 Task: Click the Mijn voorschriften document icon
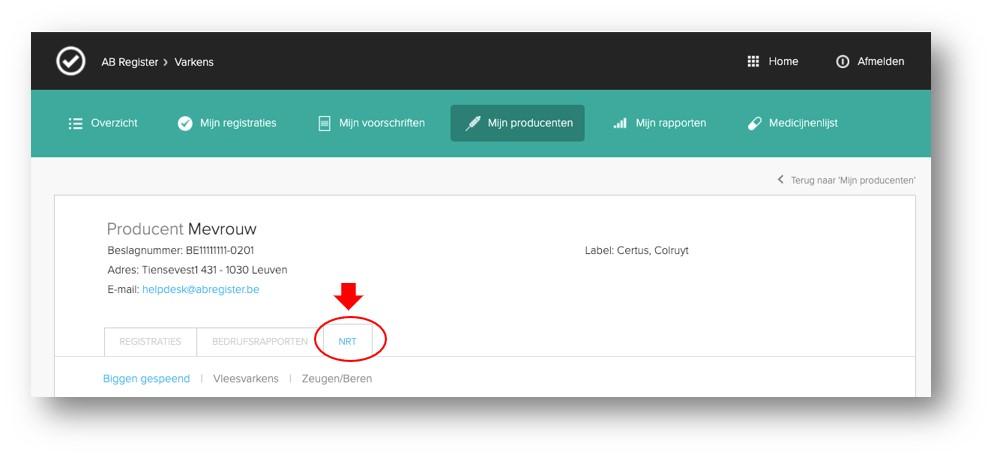point(324,123)
